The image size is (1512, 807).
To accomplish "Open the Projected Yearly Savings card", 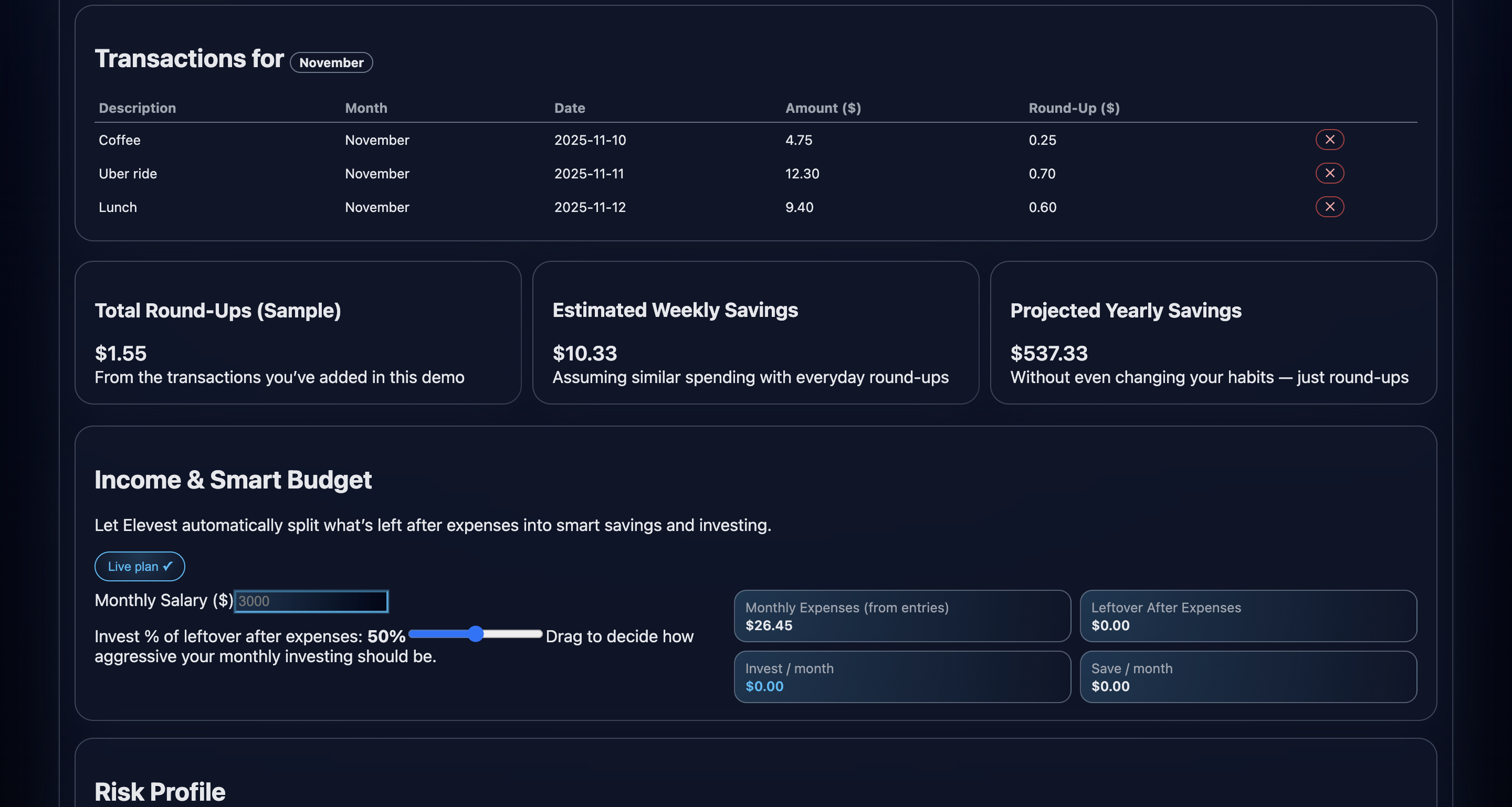I will tap(1213, 333).
